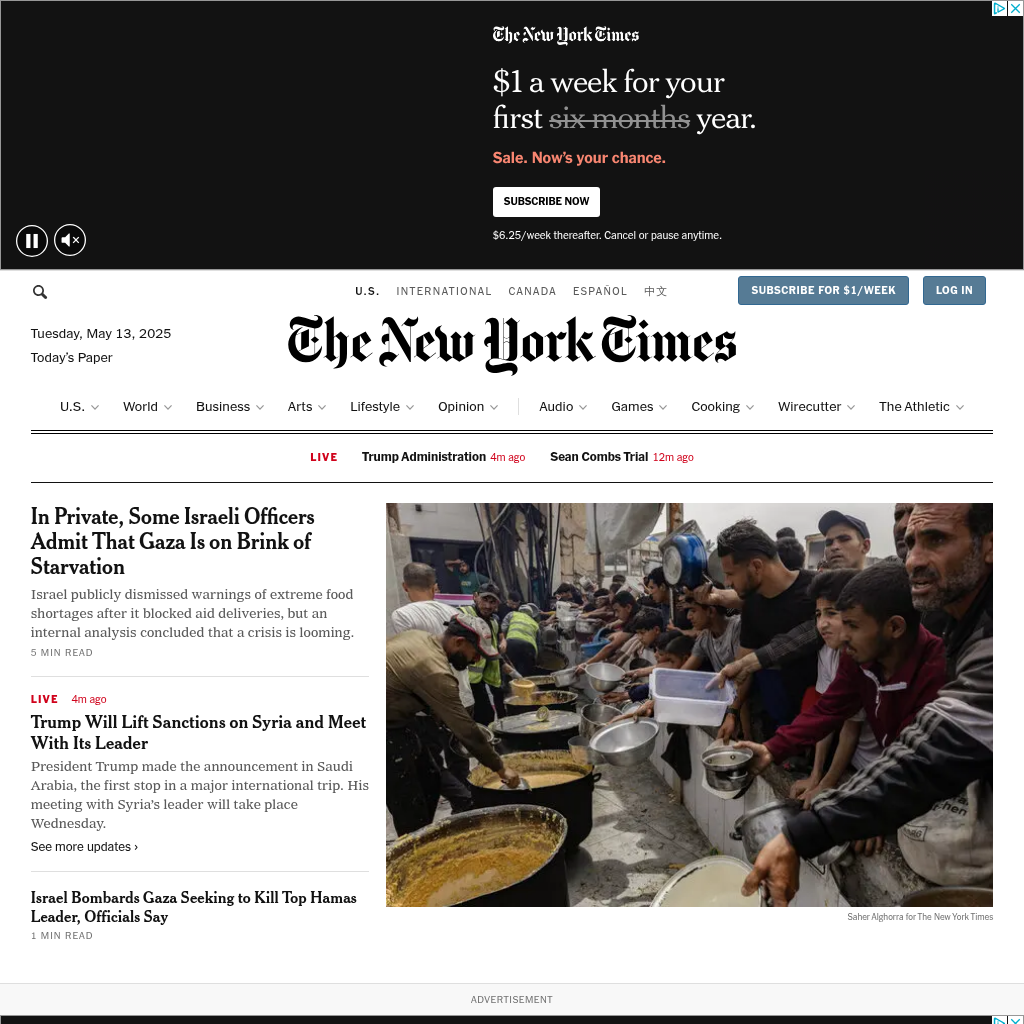Unmute the ad video sound
The width and height of the screenshot is (1024, 1024).
pos(70,240)
